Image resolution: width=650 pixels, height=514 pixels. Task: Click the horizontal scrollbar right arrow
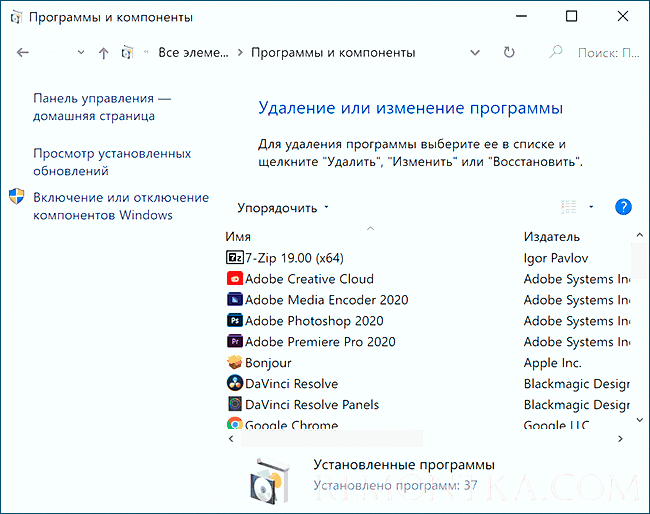(620, 439)
